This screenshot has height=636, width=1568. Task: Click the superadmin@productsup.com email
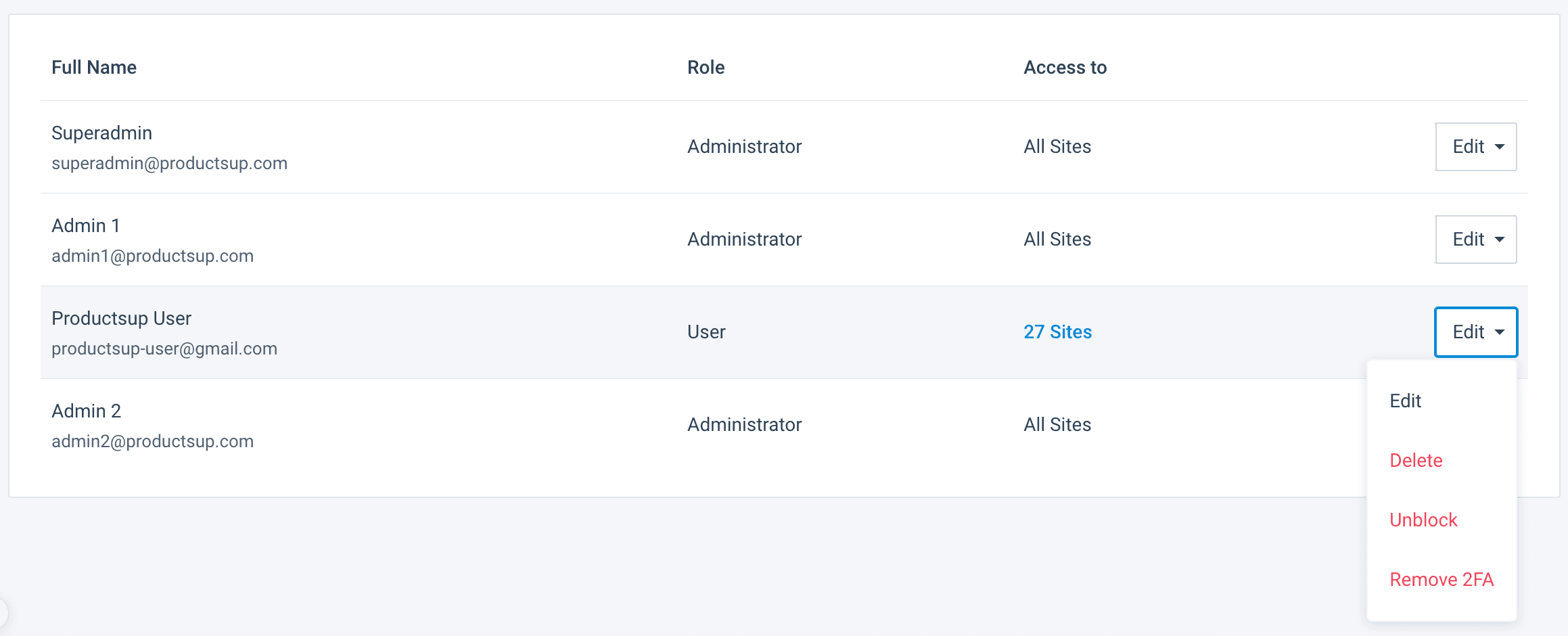[x=169, y=164]
